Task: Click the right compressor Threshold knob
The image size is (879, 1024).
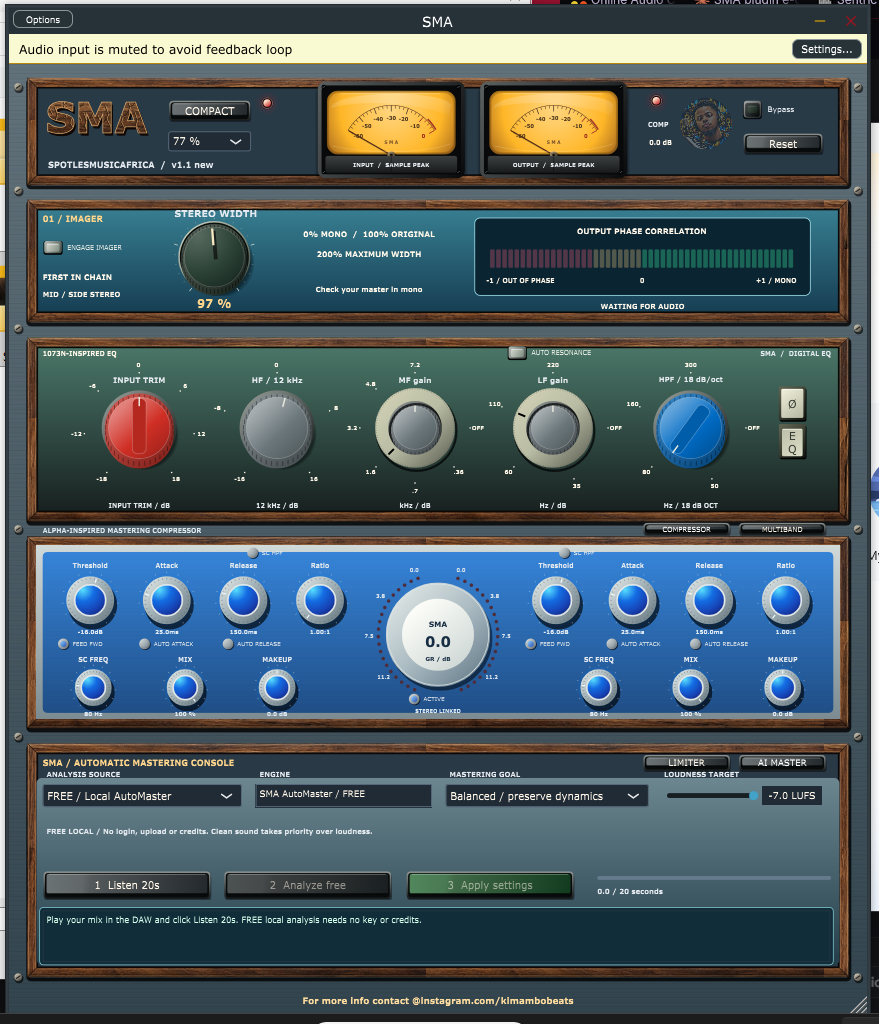Action: pos(556,600)
